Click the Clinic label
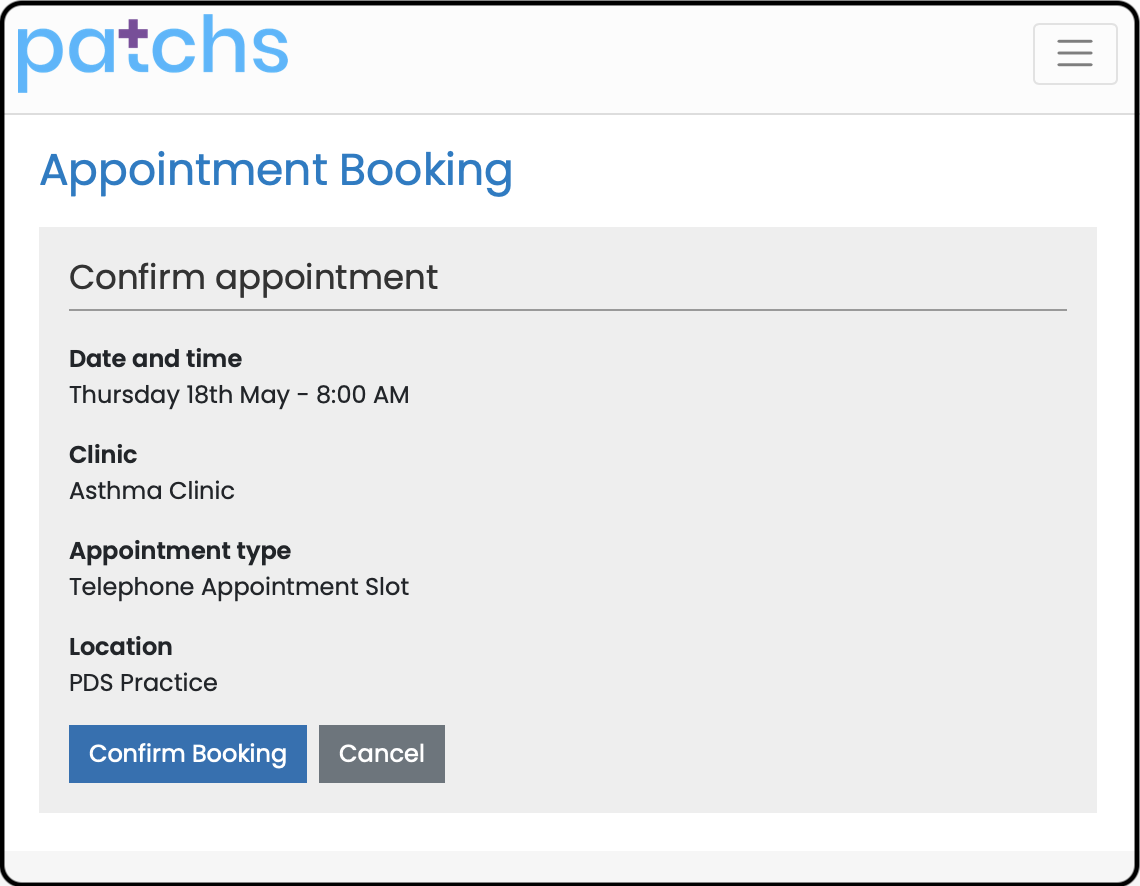 point(103,454)
